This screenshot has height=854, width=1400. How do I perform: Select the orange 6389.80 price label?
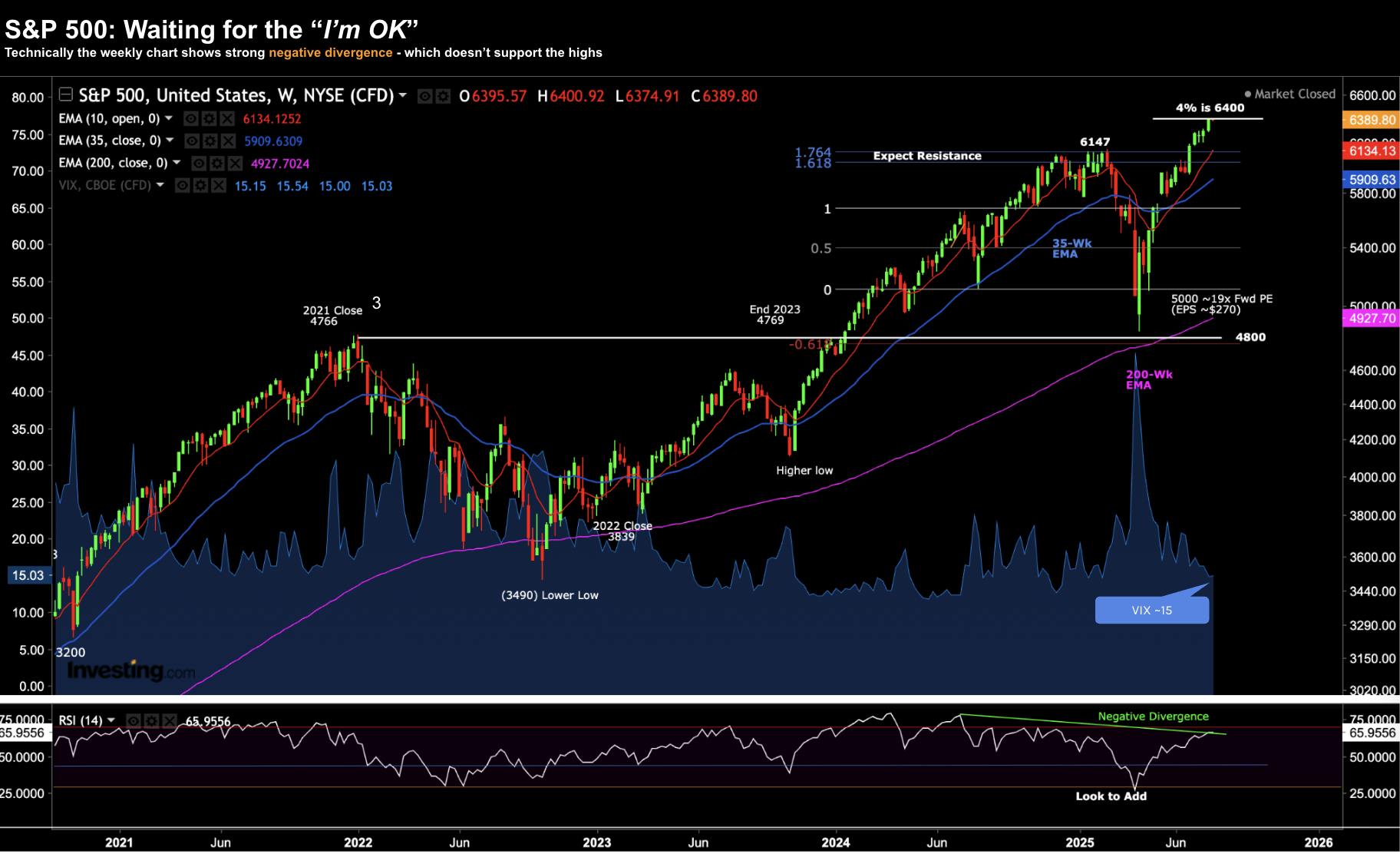(x=1372, y=120)
